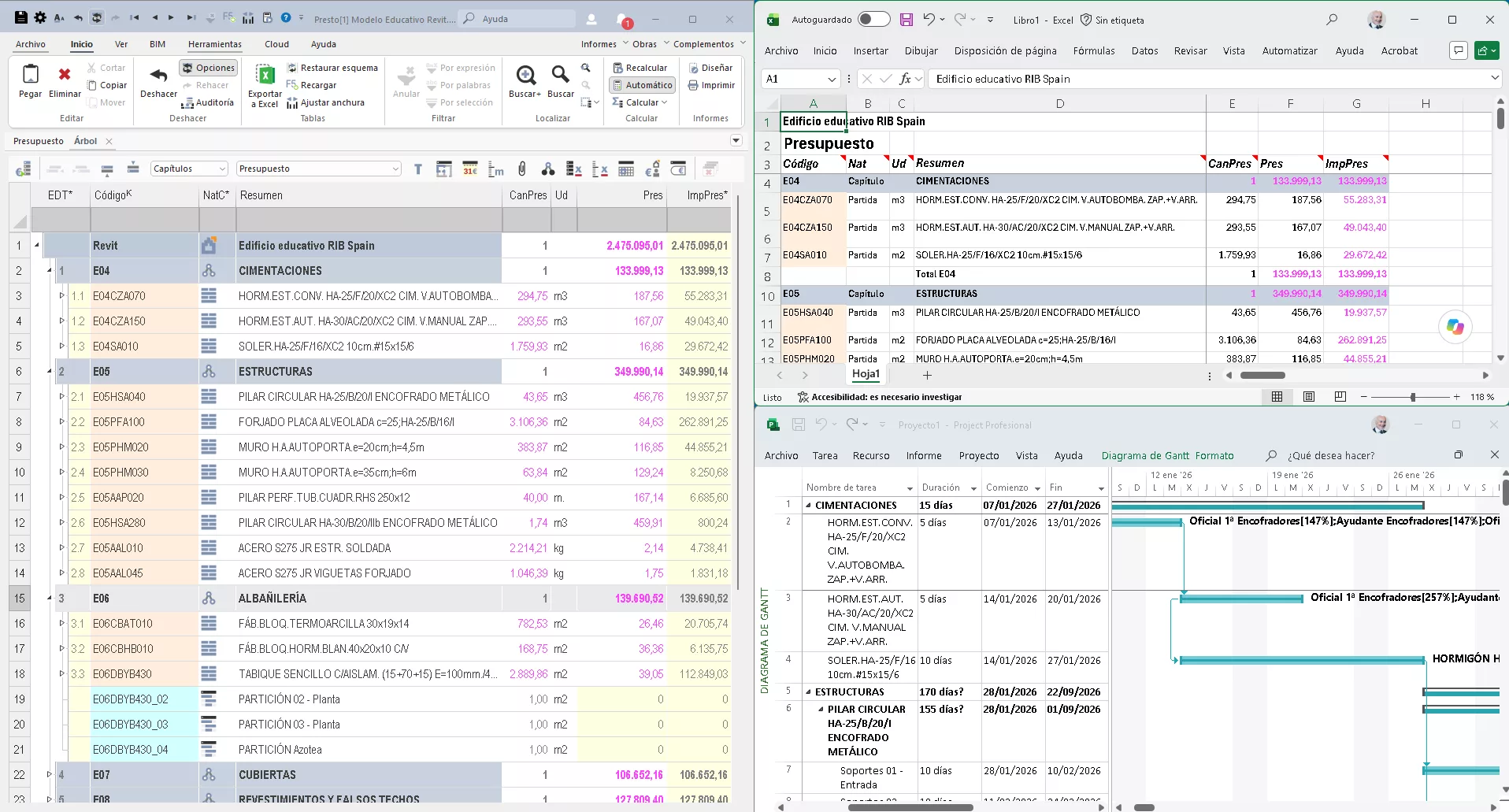Select the Presupuesto window tab in Presto
The width and height of the screenshot is (1509, 812).
(39, 141)
